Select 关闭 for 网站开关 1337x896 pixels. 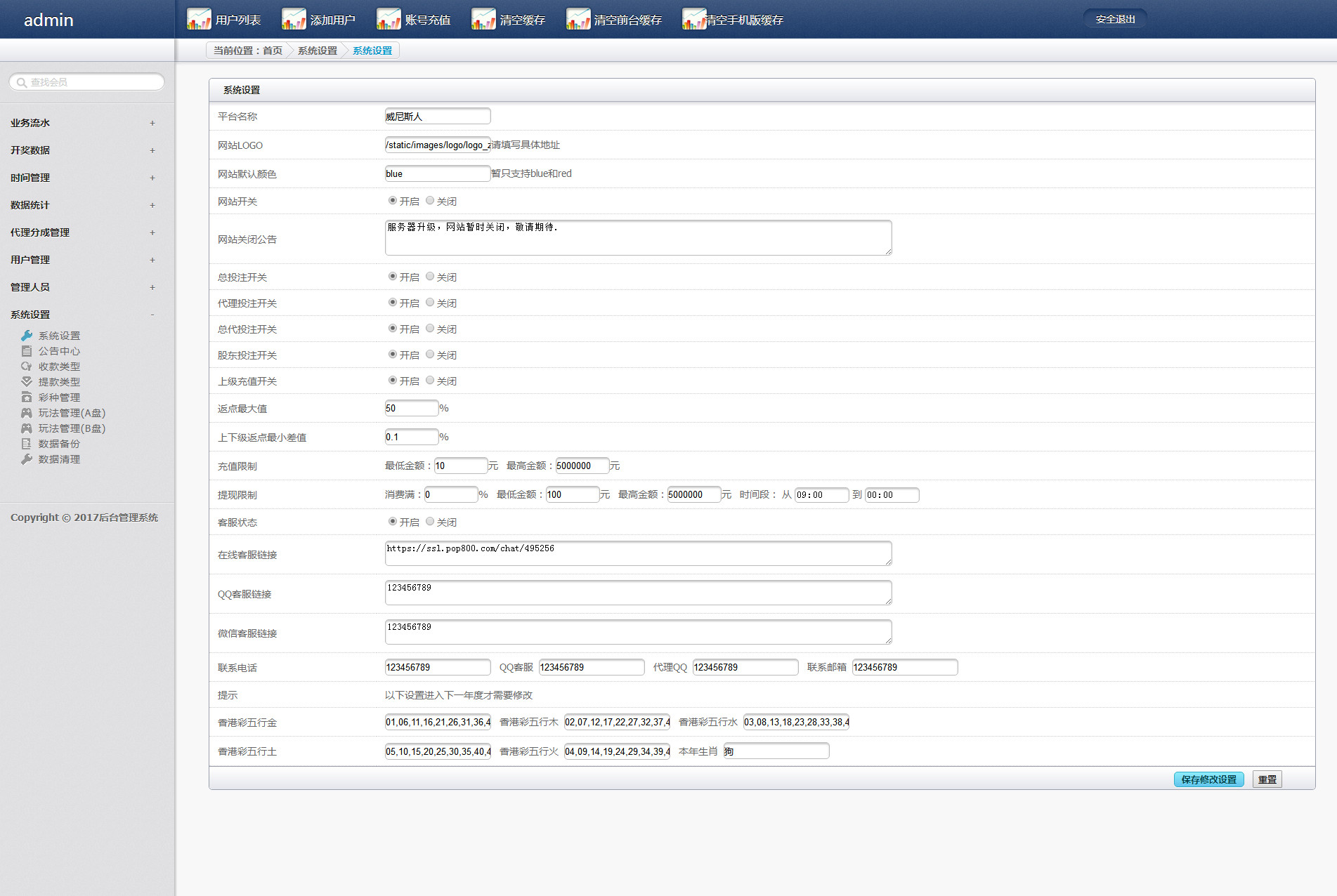pos(430,200)
